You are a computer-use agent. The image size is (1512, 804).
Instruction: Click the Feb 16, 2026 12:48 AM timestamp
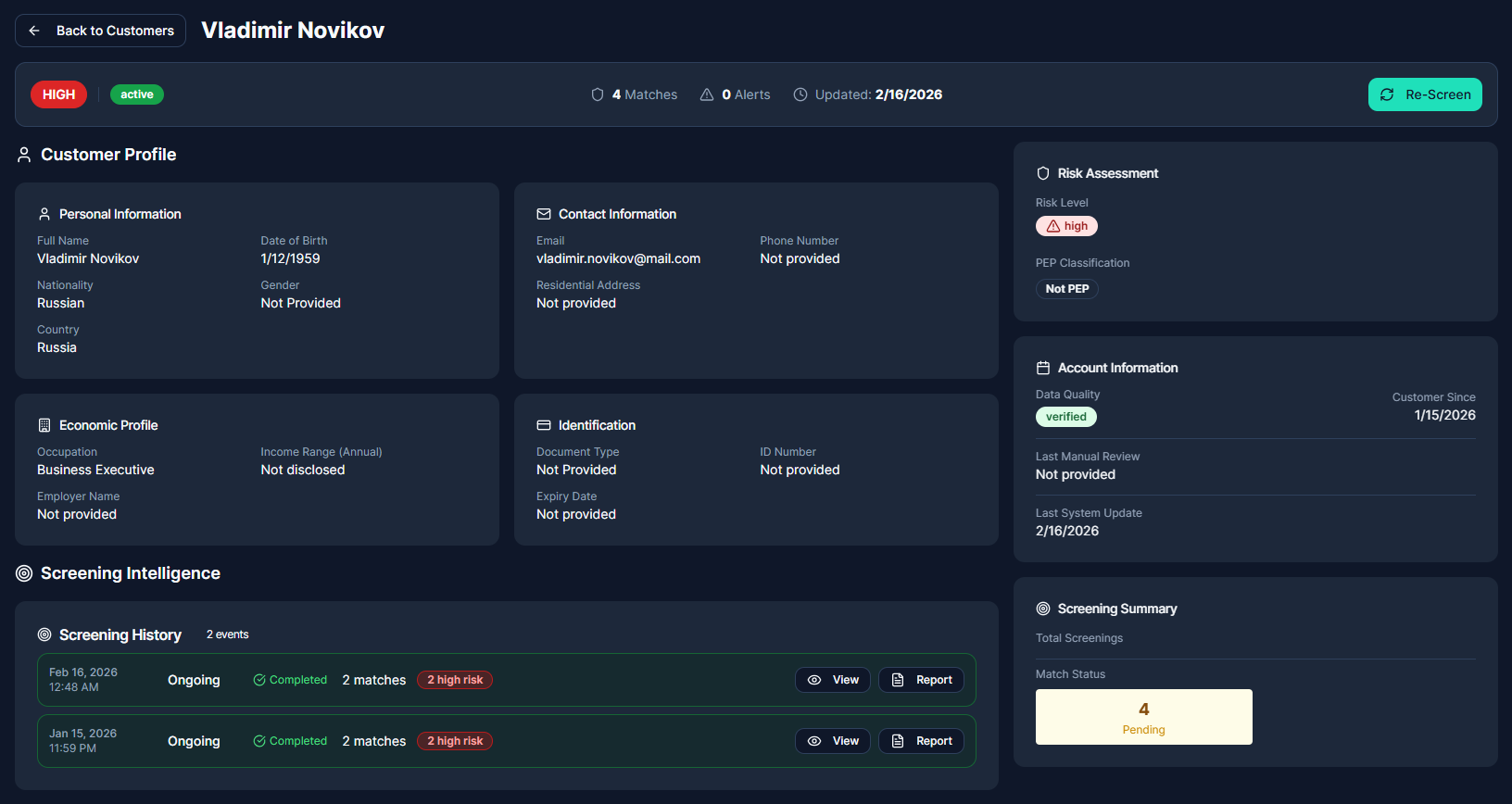pyautogui.click(x=83, y=680)
